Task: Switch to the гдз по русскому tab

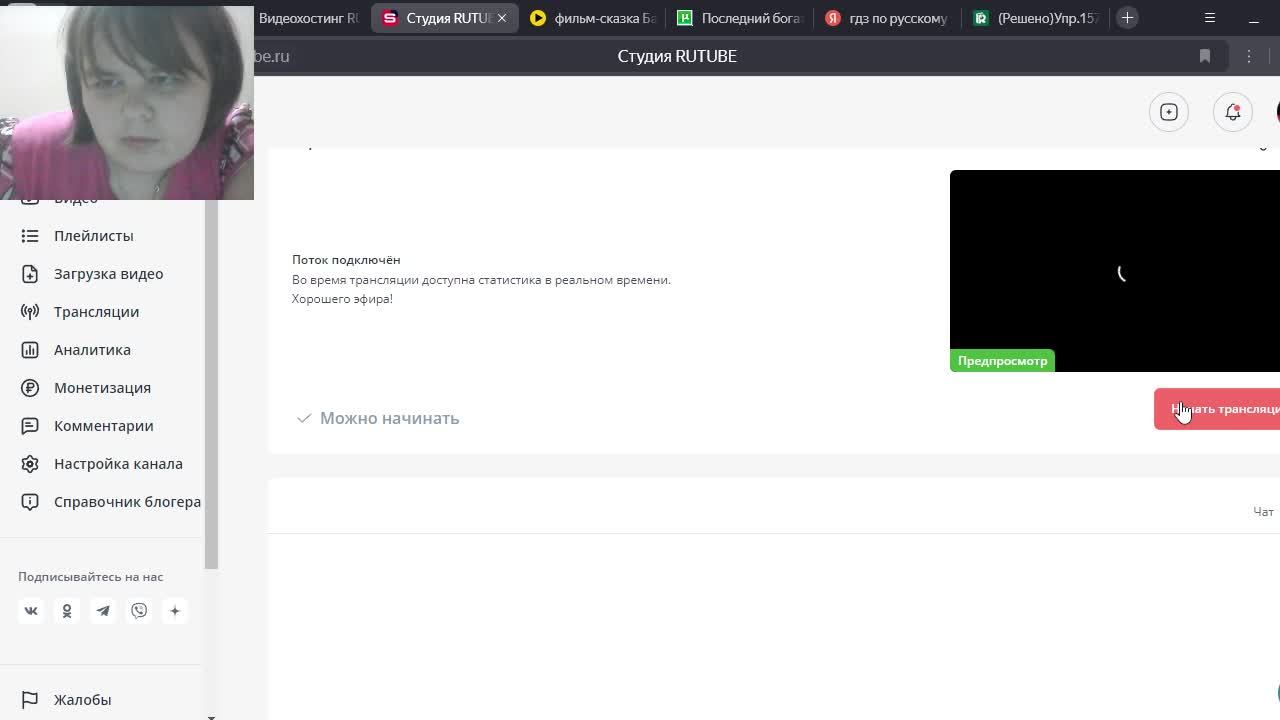Action: pos(888,18)
